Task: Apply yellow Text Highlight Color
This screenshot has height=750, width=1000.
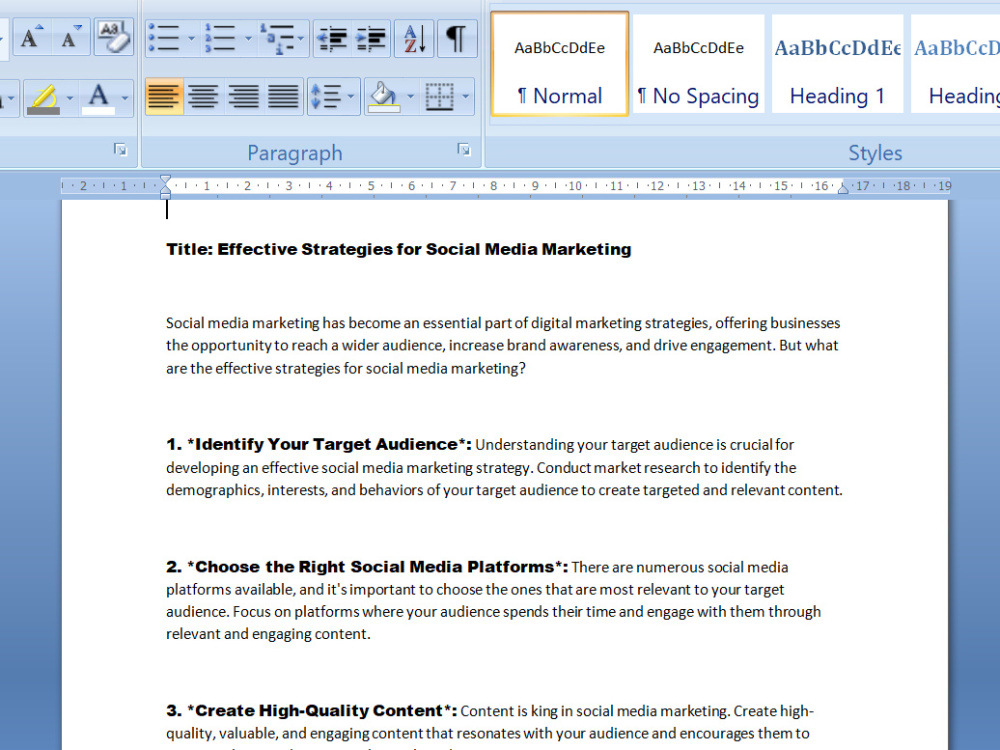Action: click(x=43, y=98)
